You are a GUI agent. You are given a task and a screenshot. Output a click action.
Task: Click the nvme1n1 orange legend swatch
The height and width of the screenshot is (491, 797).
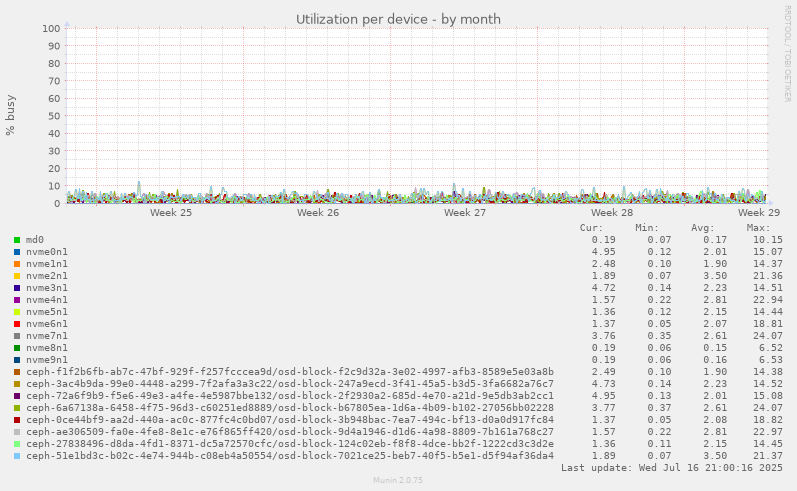pos(17,264)
